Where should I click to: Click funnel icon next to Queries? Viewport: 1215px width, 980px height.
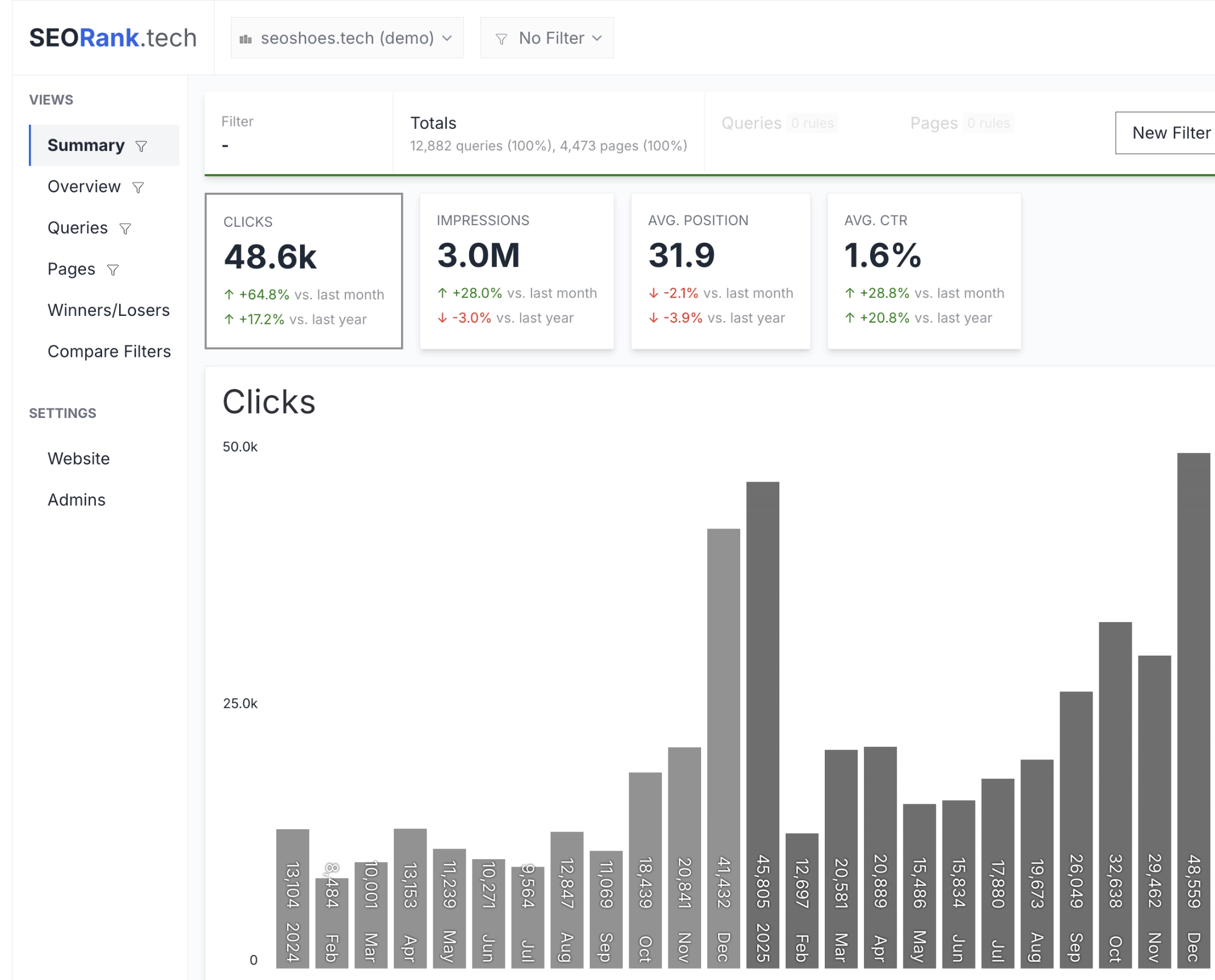pos(125,229)
